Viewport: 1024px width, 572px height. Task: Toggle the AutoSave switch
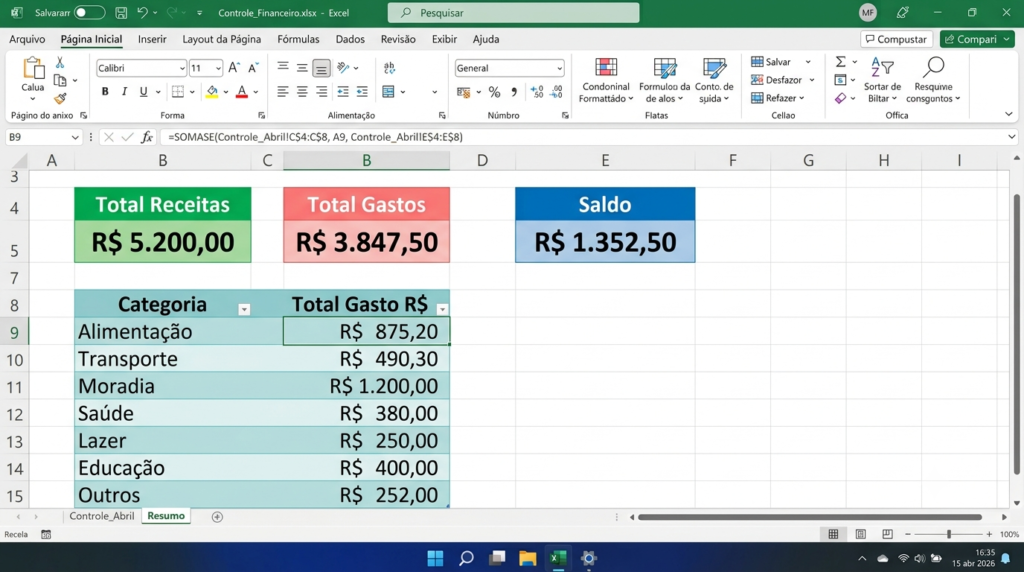pyautogui.click(x=89, y=12)
